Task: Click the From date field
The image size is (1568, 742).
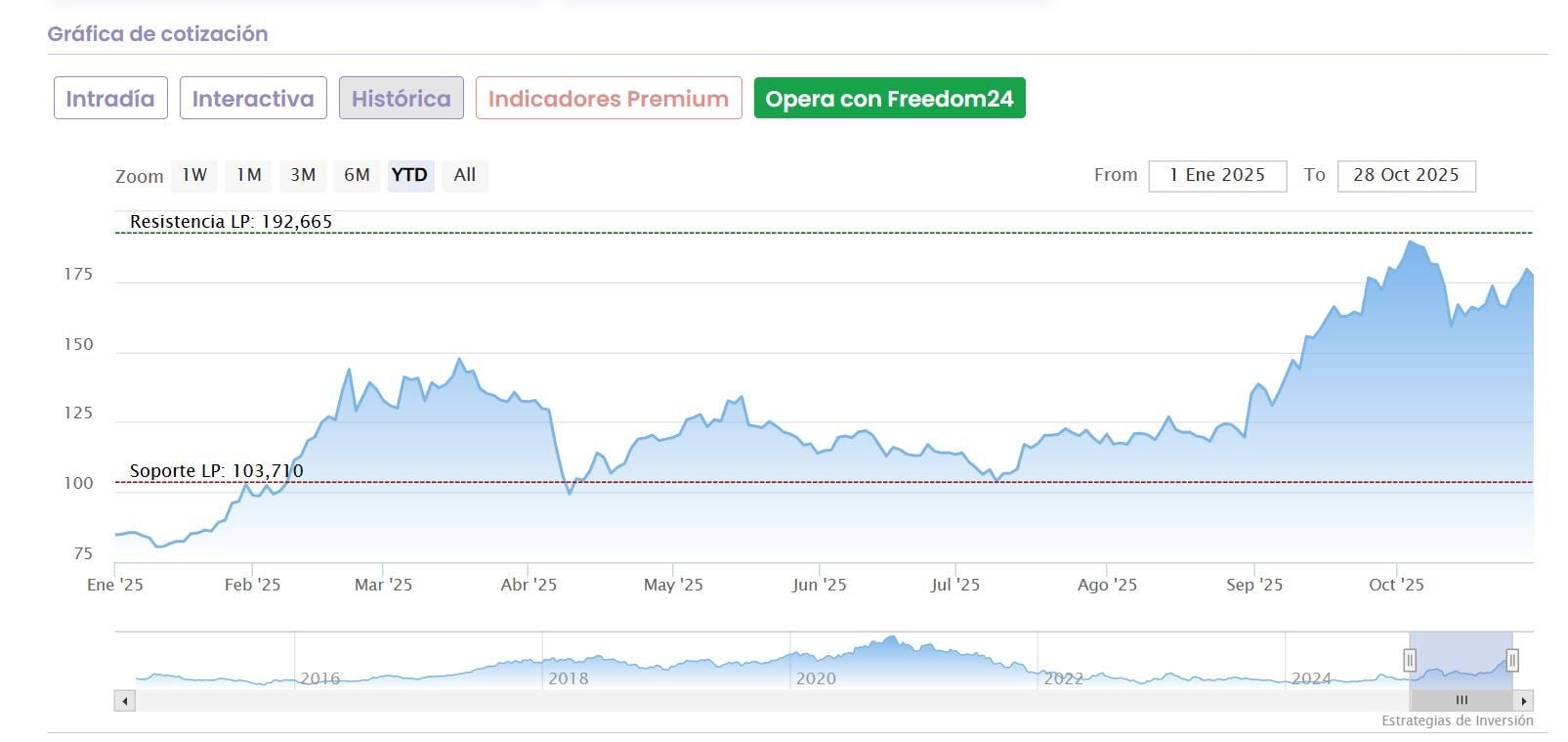Action: coord(1217,176)
